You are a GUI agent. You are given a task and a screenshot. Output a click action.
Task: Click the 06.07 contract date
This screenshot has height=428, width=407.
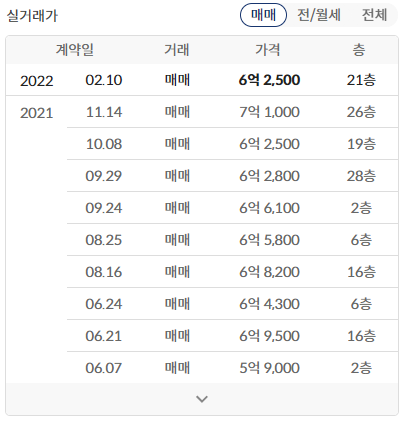pos(104,368)
